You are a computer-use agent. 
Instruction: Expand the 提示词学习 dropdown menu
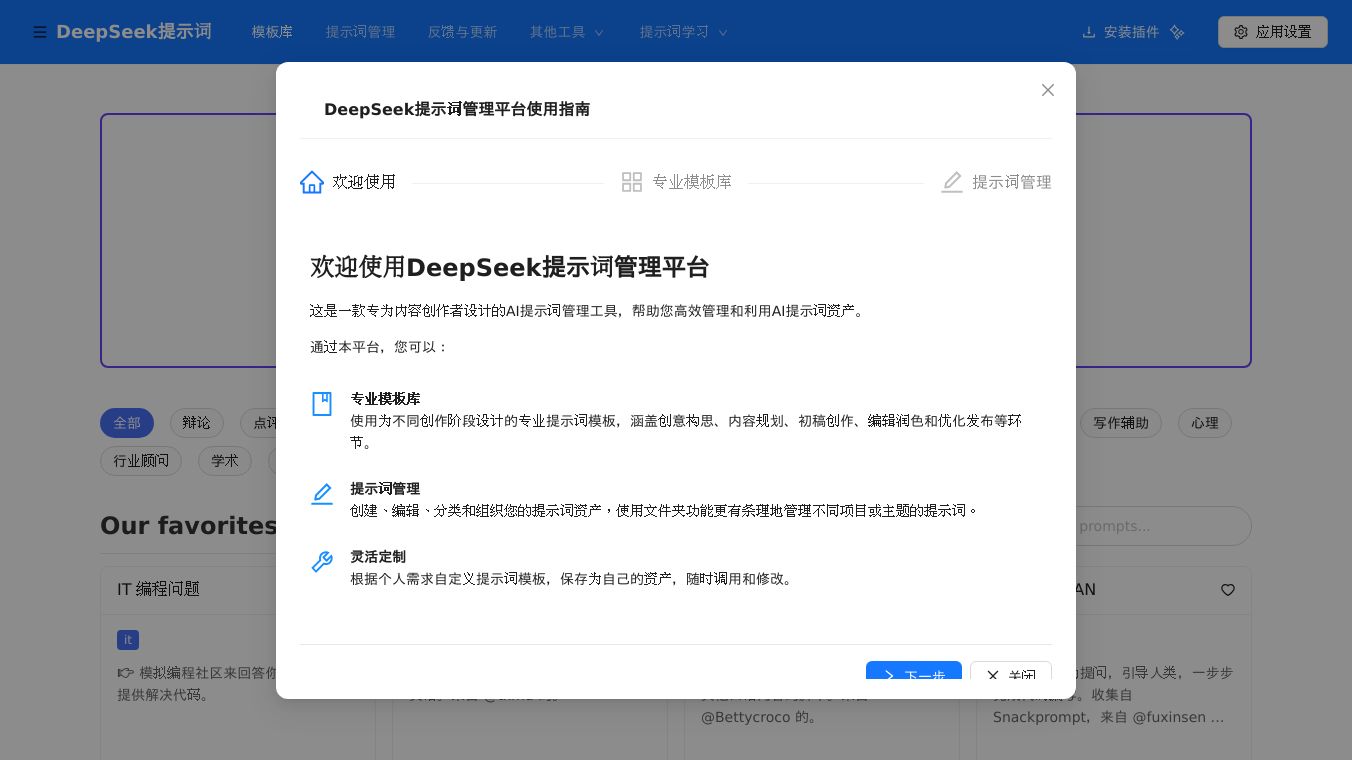(684, 32)
